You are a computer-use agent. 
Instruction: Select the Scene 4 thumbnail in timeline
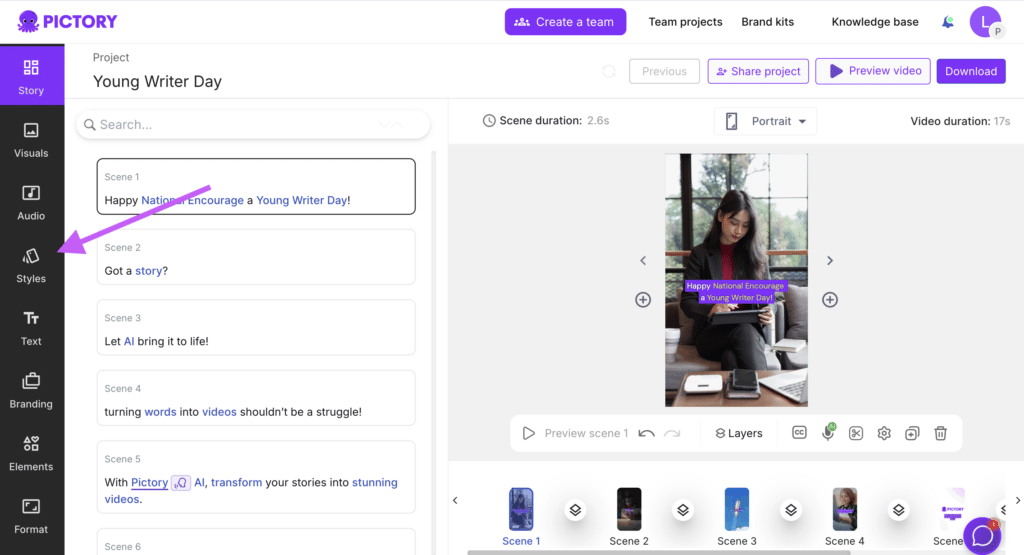pos(844,509)
